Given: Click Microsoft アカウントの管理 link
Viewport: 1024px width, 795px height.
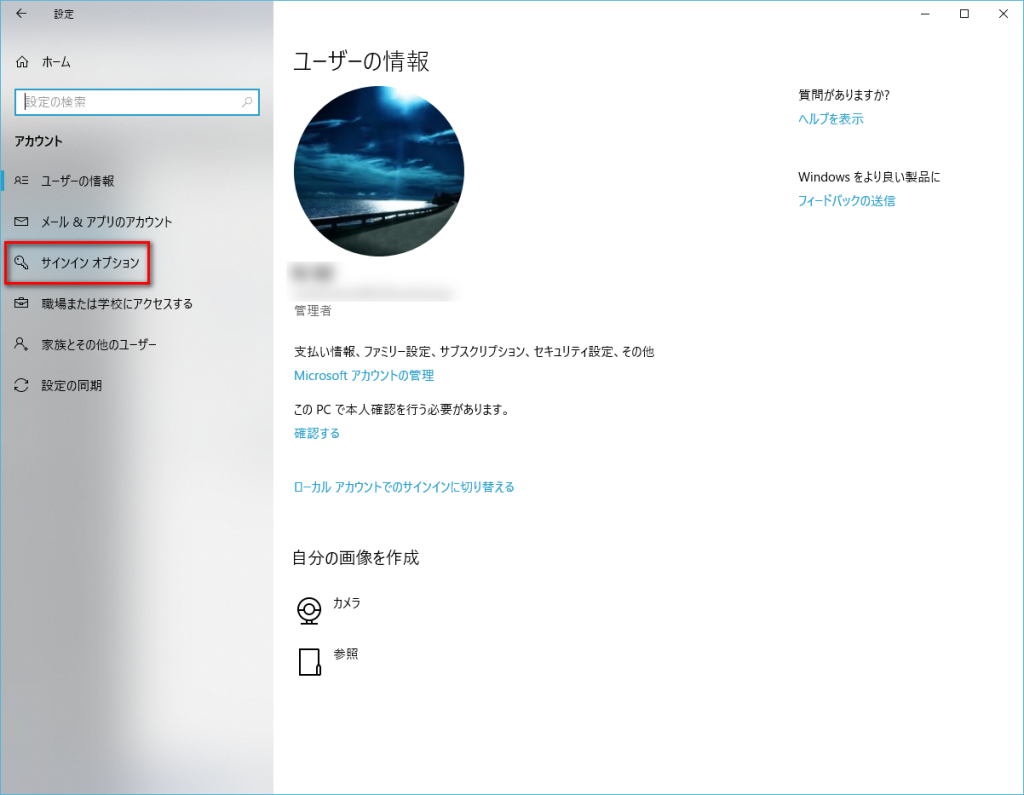Looking at the screenshot, I should click(x=363, y=376).
